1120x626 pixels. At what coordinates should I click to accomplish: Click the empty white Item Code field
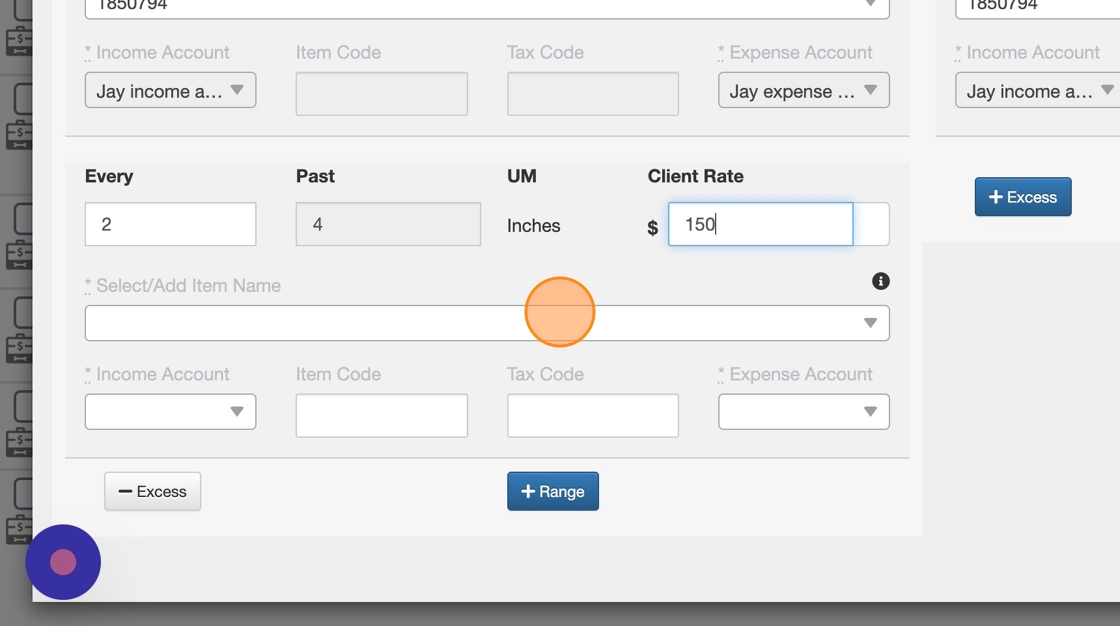pyautogui.click(x=381, y=415)
